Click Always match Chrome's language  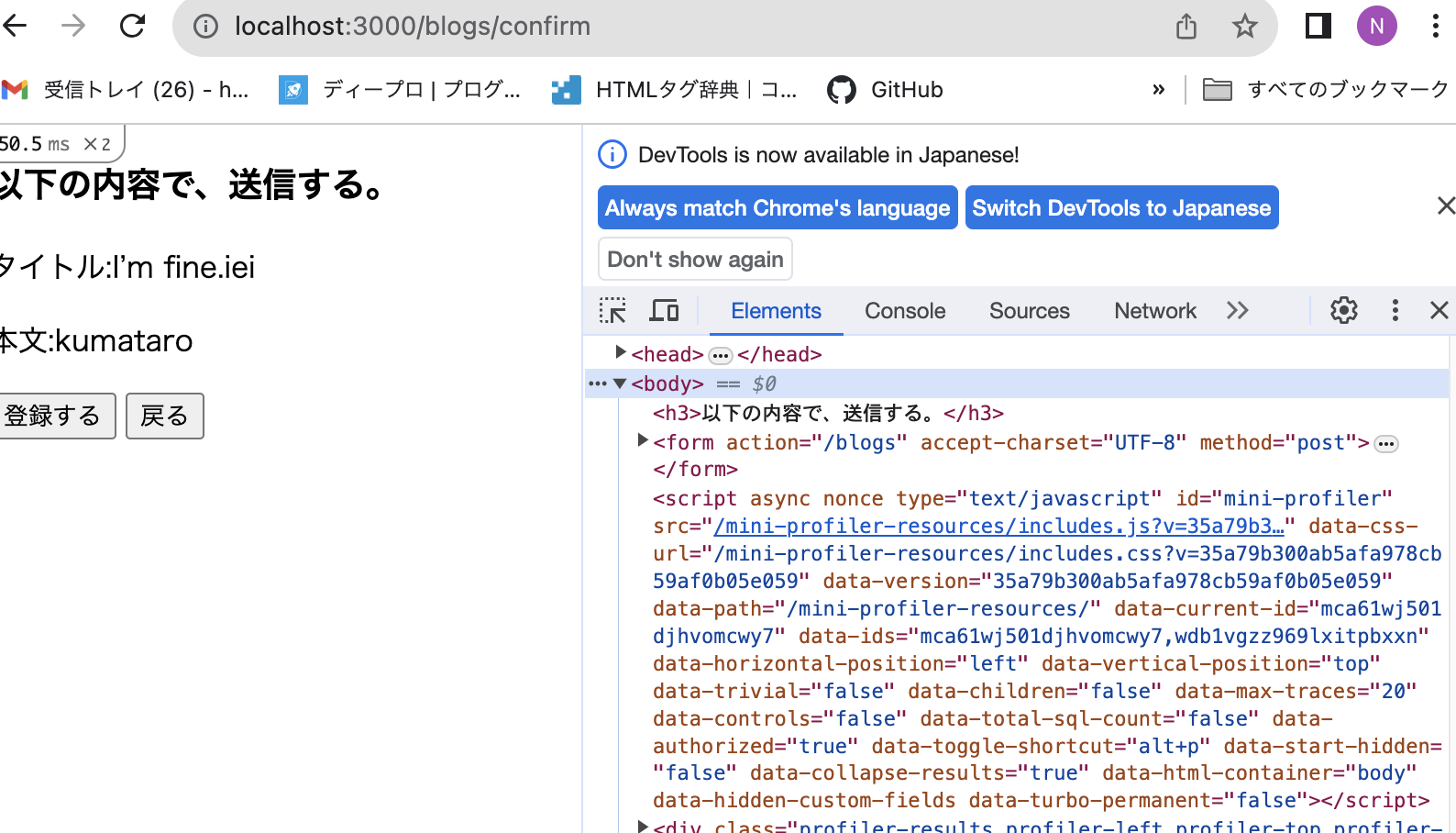pyautogui.click(x=778, y=208)
